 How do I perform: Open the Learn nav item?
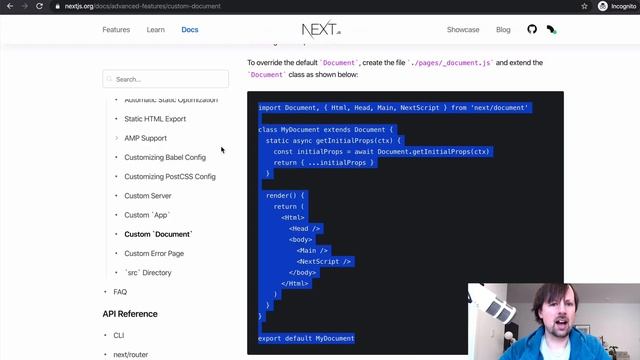[x=156, y=30]
